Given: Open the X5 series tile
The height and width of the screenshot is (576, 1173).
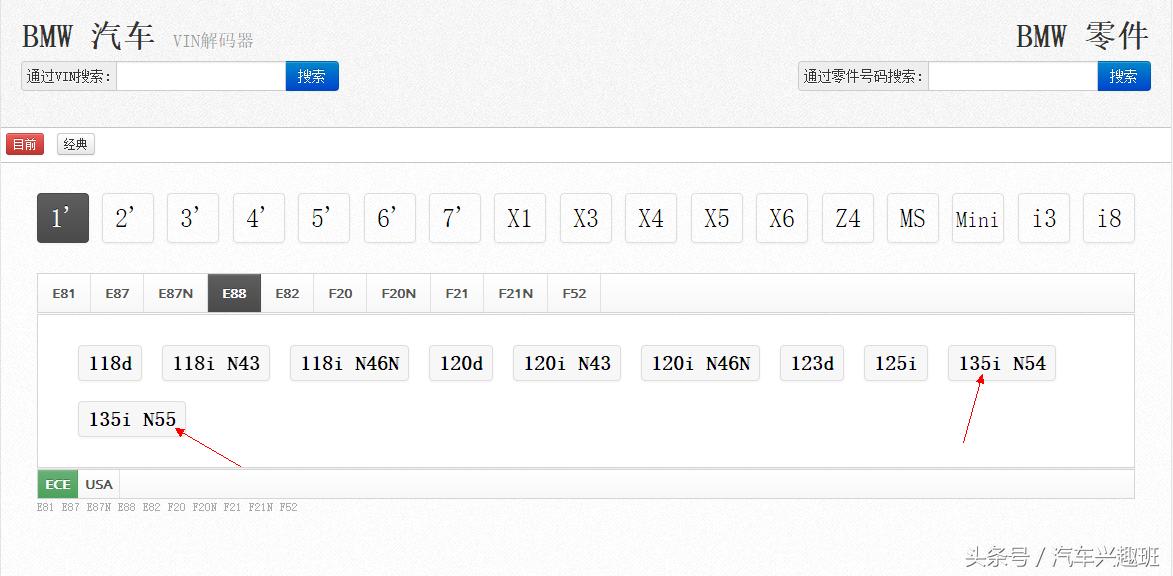Looking at the screenshot, I should click(717, 218).
